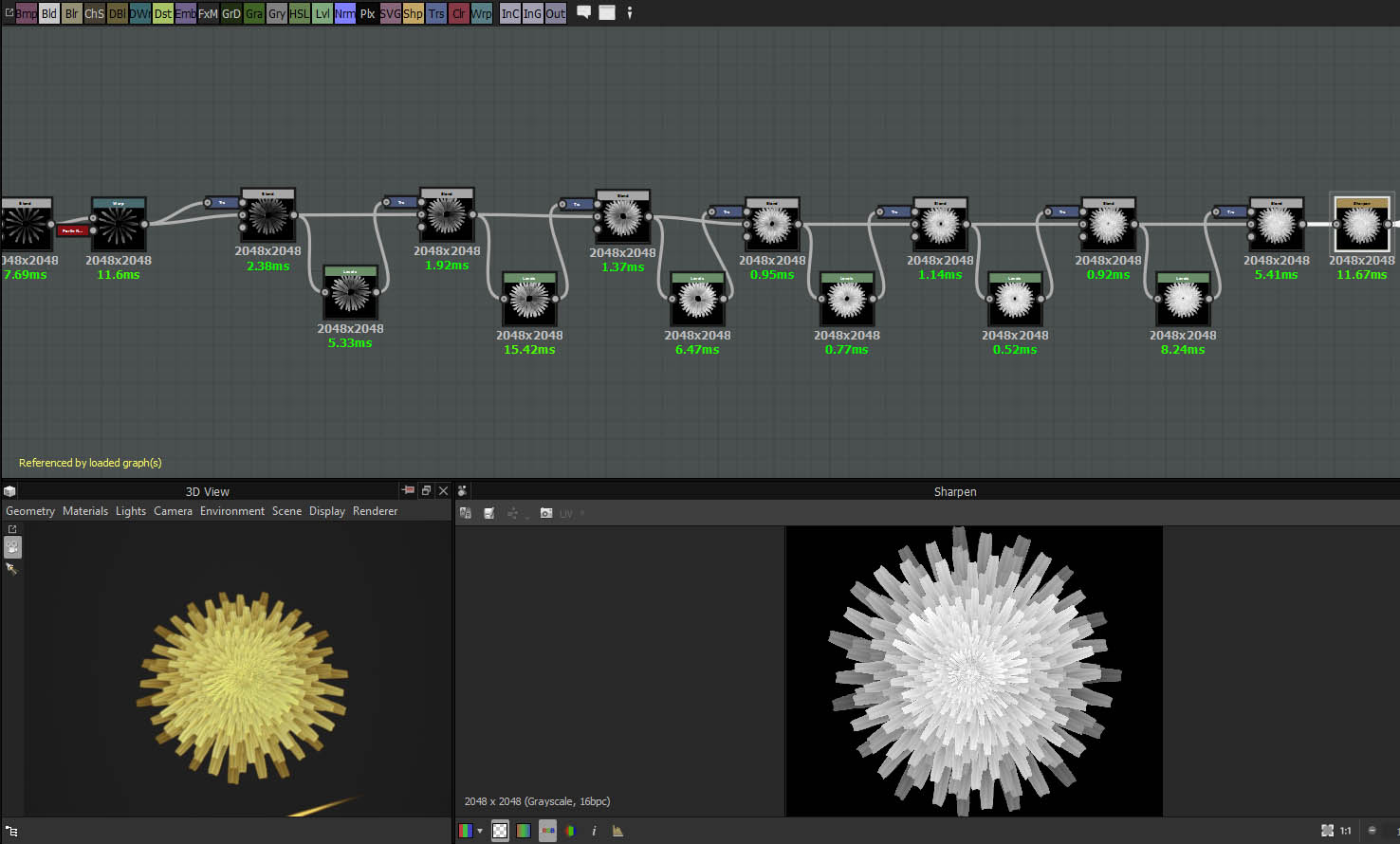
Task: Pin the 3D View panel
Action: (x=408, y=490)
